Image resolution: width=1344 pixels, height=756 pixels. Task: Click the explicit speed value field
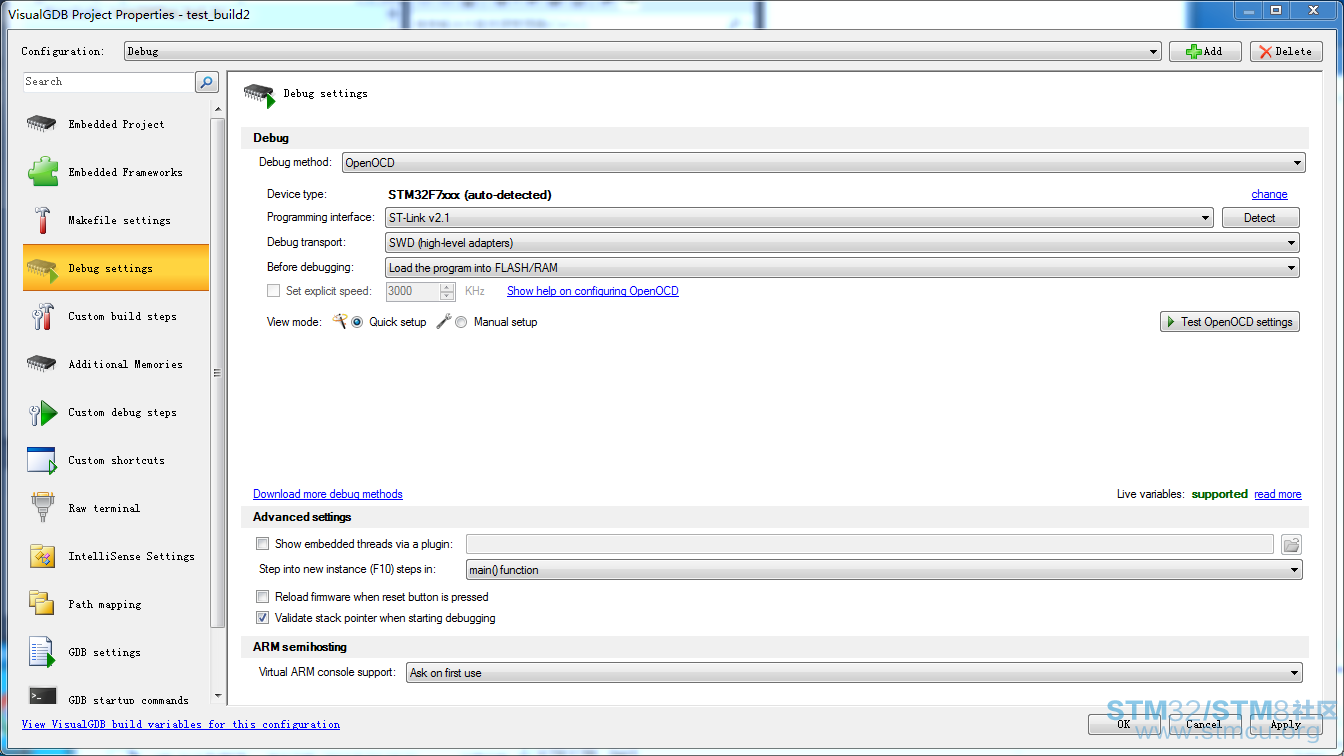pyautogui.click(x=413, y=291)
